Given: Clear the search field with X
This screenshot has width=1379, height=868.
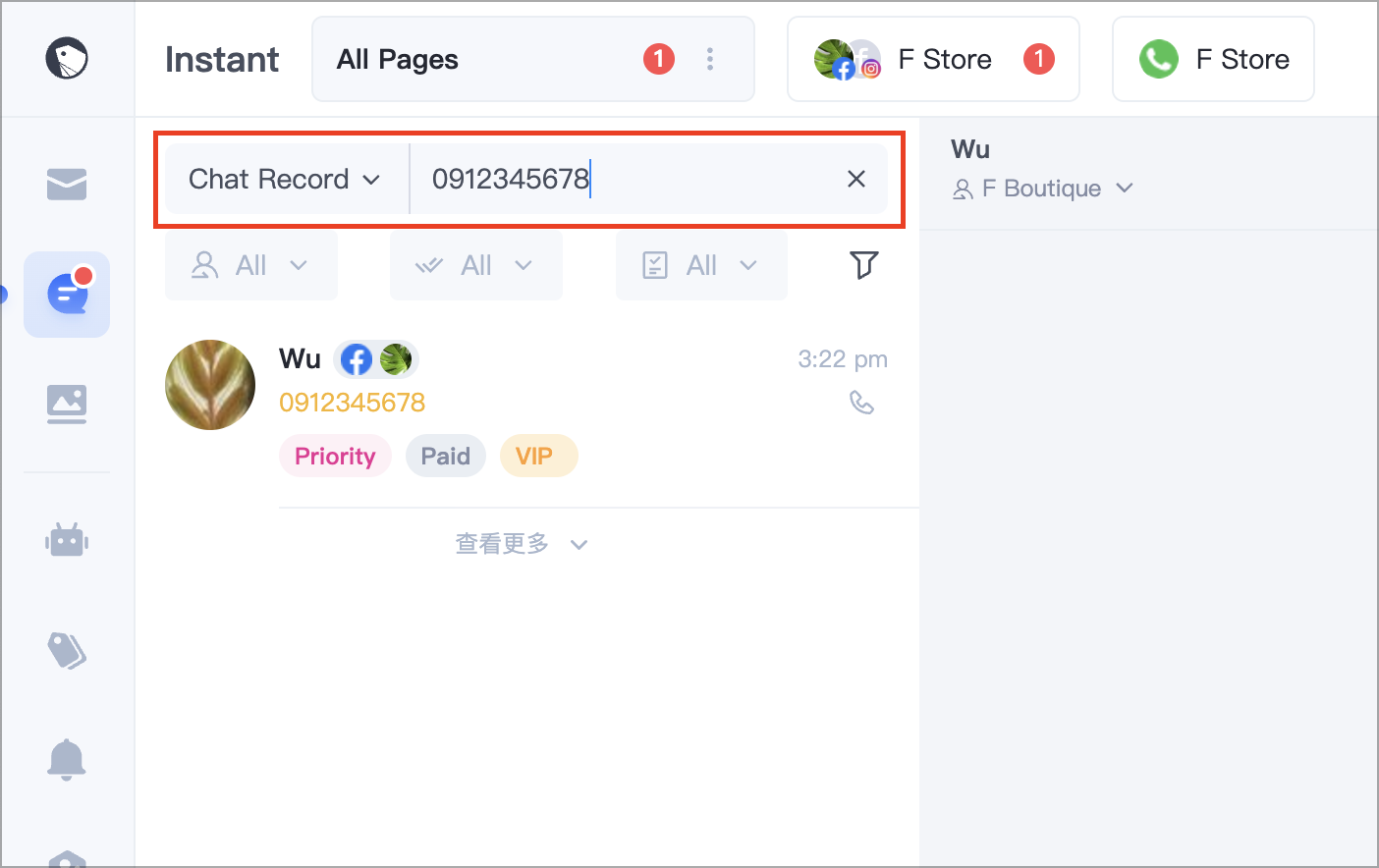Looking at the screenshot, I should coord(856,179).
